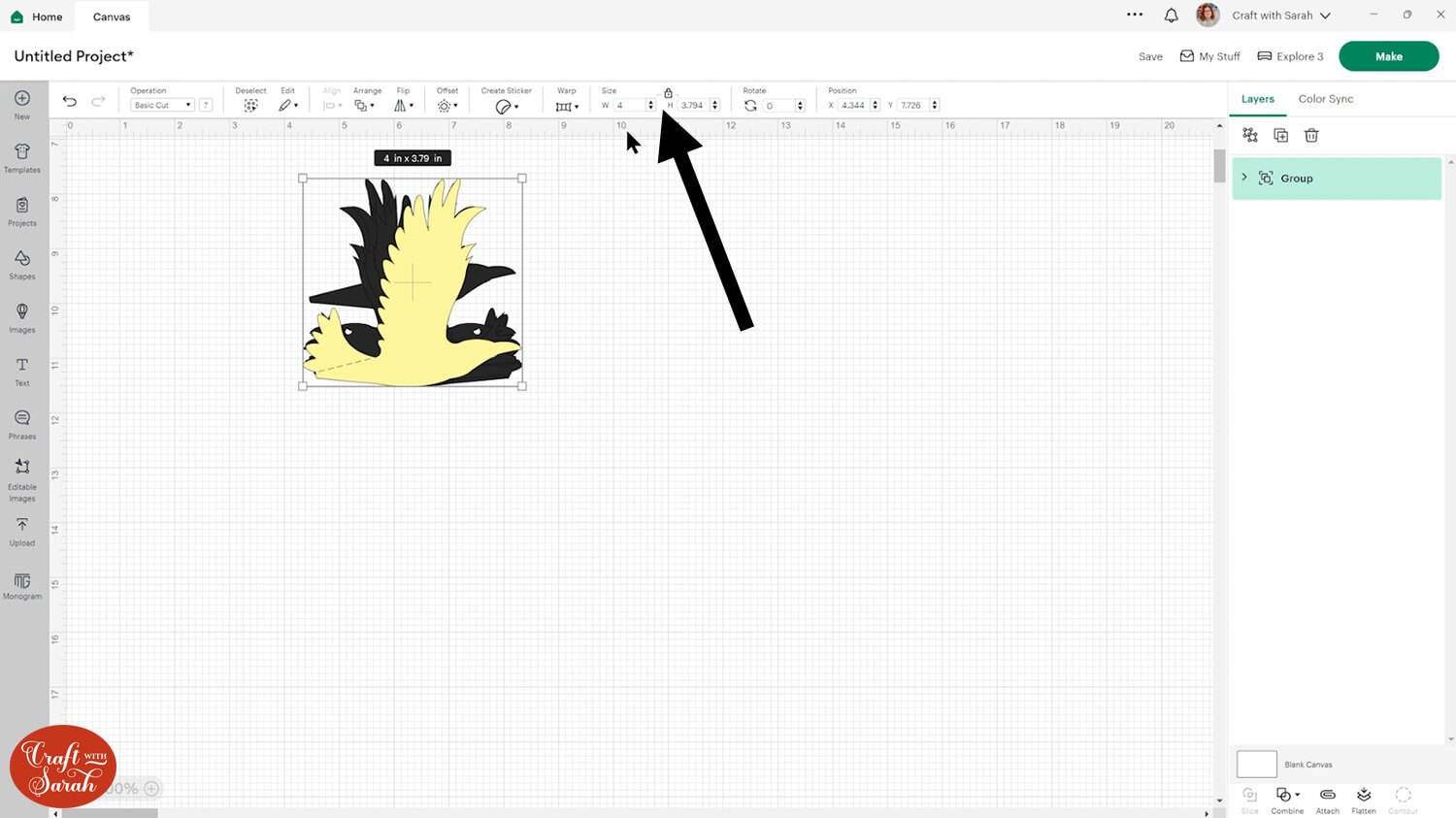This screenshot has height=818, width=1456.
Task: Redo the last undone action
Action: click(x=98, y=101)
